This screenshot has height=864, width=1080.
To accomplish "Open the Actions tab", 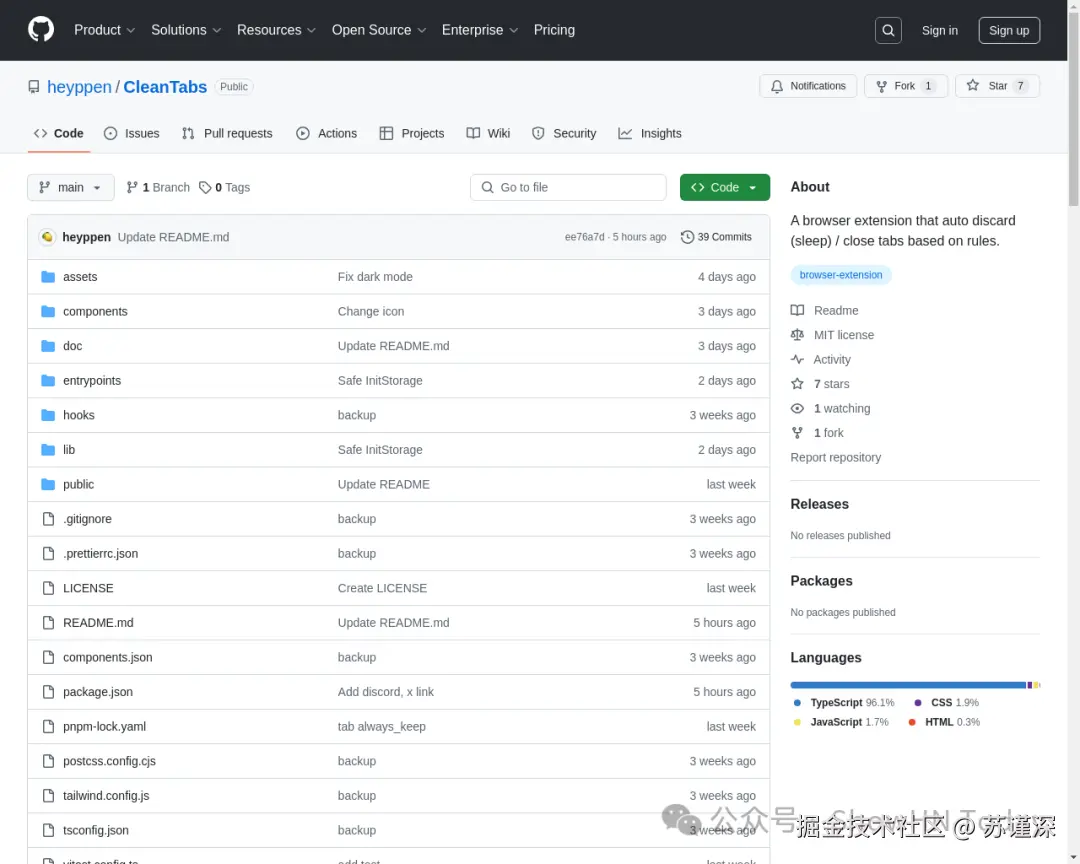I will pyautogui.click(x=326, y=134).
